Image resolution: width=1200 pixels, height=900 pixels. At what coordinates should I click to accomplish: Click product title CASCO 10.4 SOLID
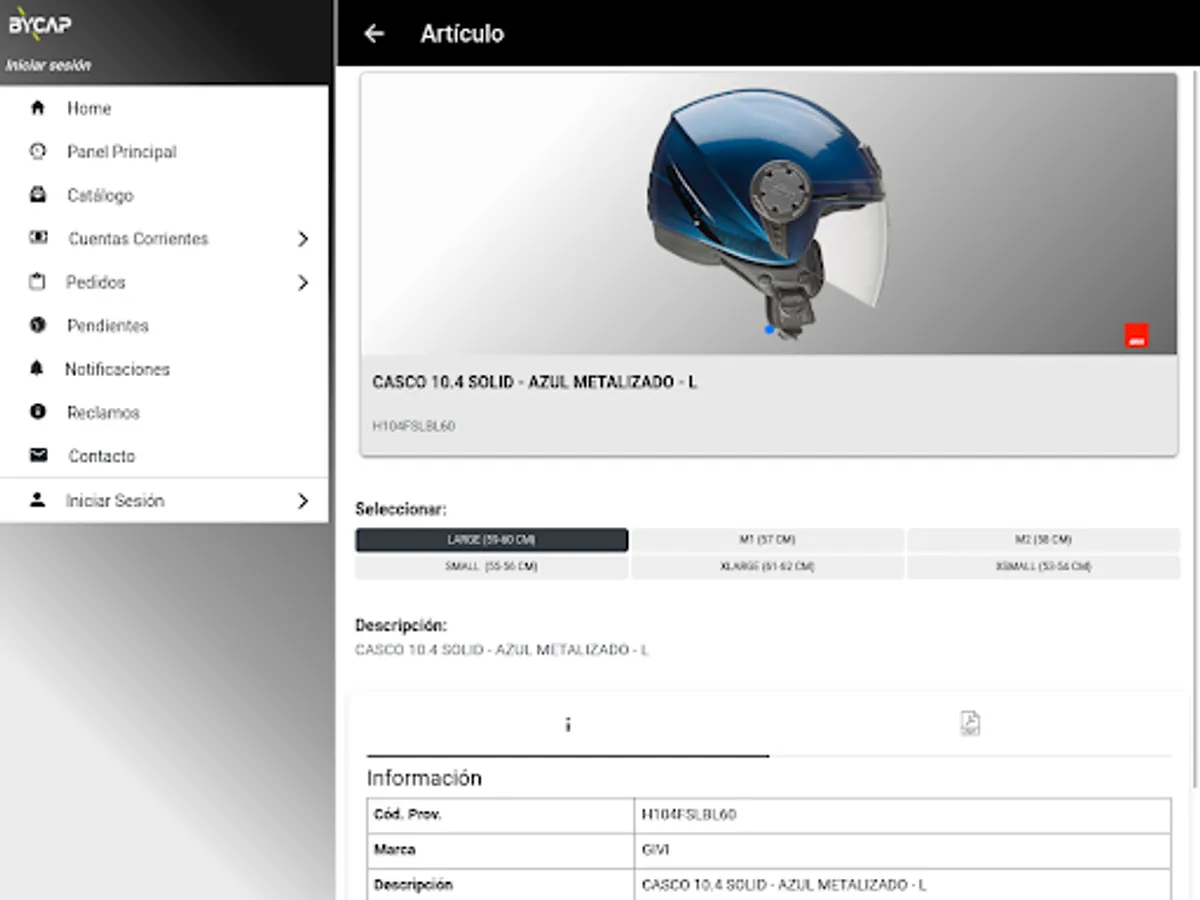[534, 383]
